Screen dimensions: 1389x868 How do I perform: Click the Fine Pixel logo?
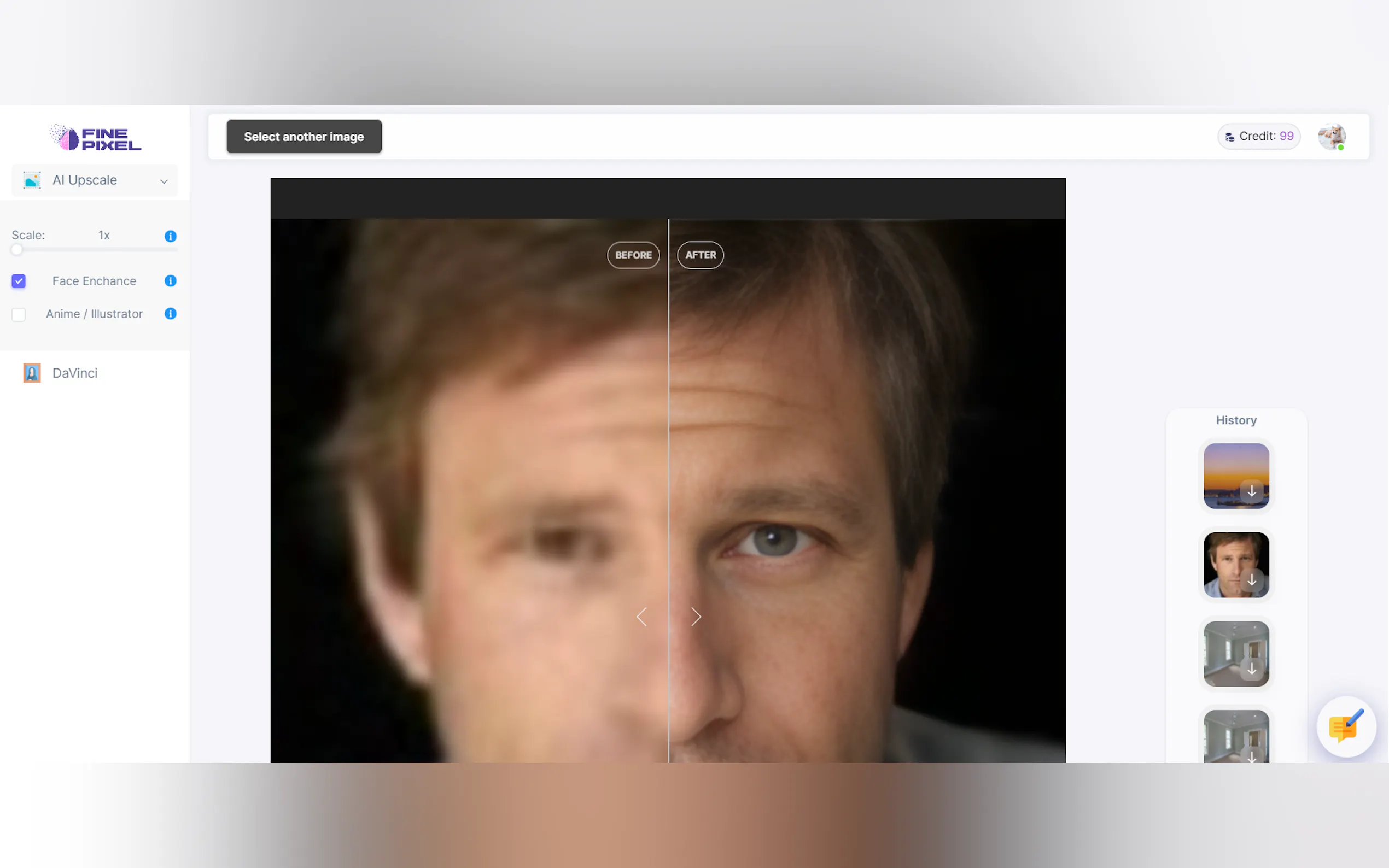[x=95, y=138]
